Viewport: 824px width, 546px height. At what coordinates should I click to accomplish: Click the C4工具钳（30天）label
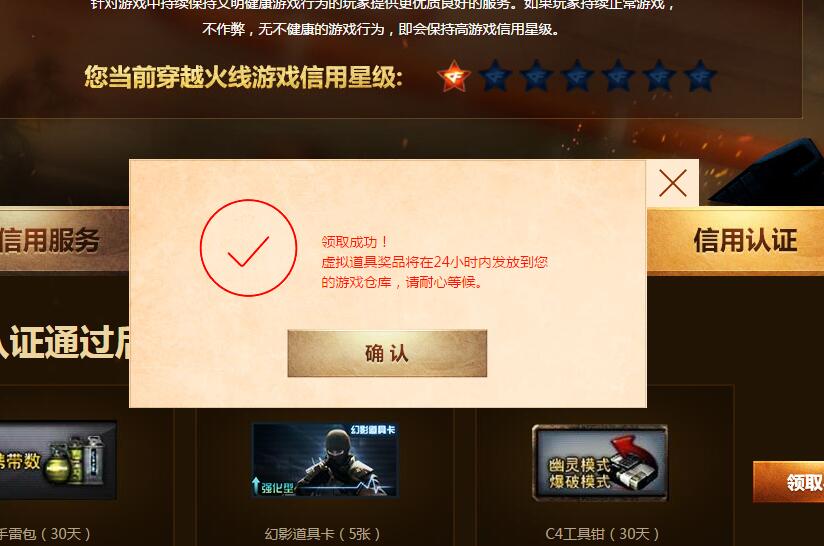click(x=602, y=534)
